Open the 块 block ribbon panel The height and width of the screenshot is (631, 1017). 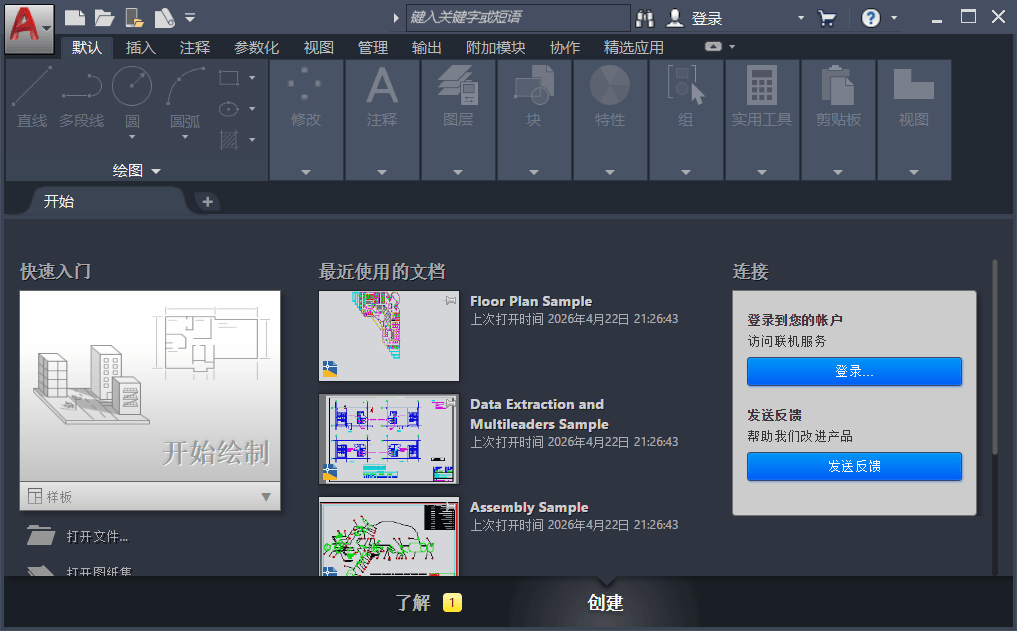point(534,120)
